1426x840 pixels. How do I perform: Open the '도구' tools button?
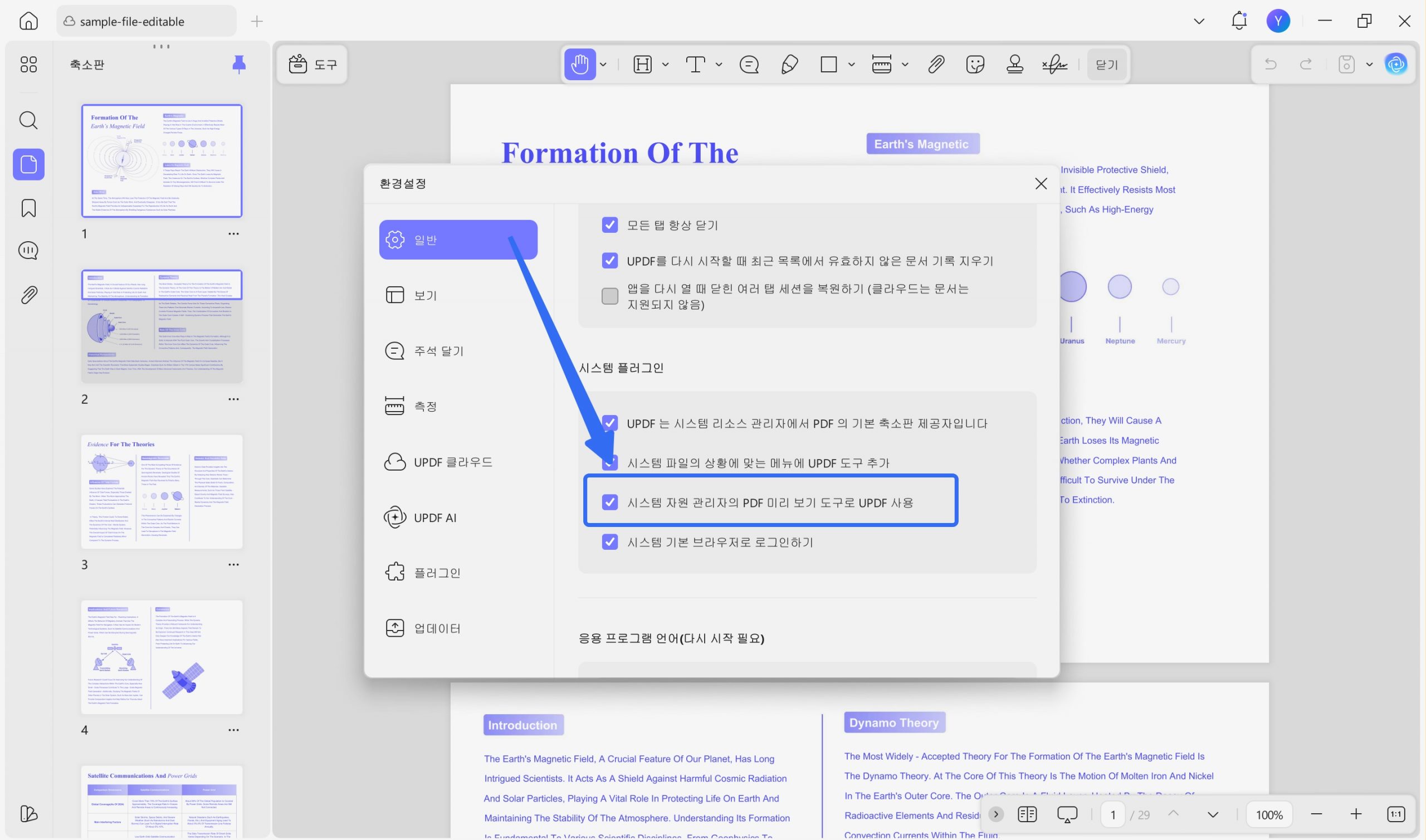click(313, 64)
